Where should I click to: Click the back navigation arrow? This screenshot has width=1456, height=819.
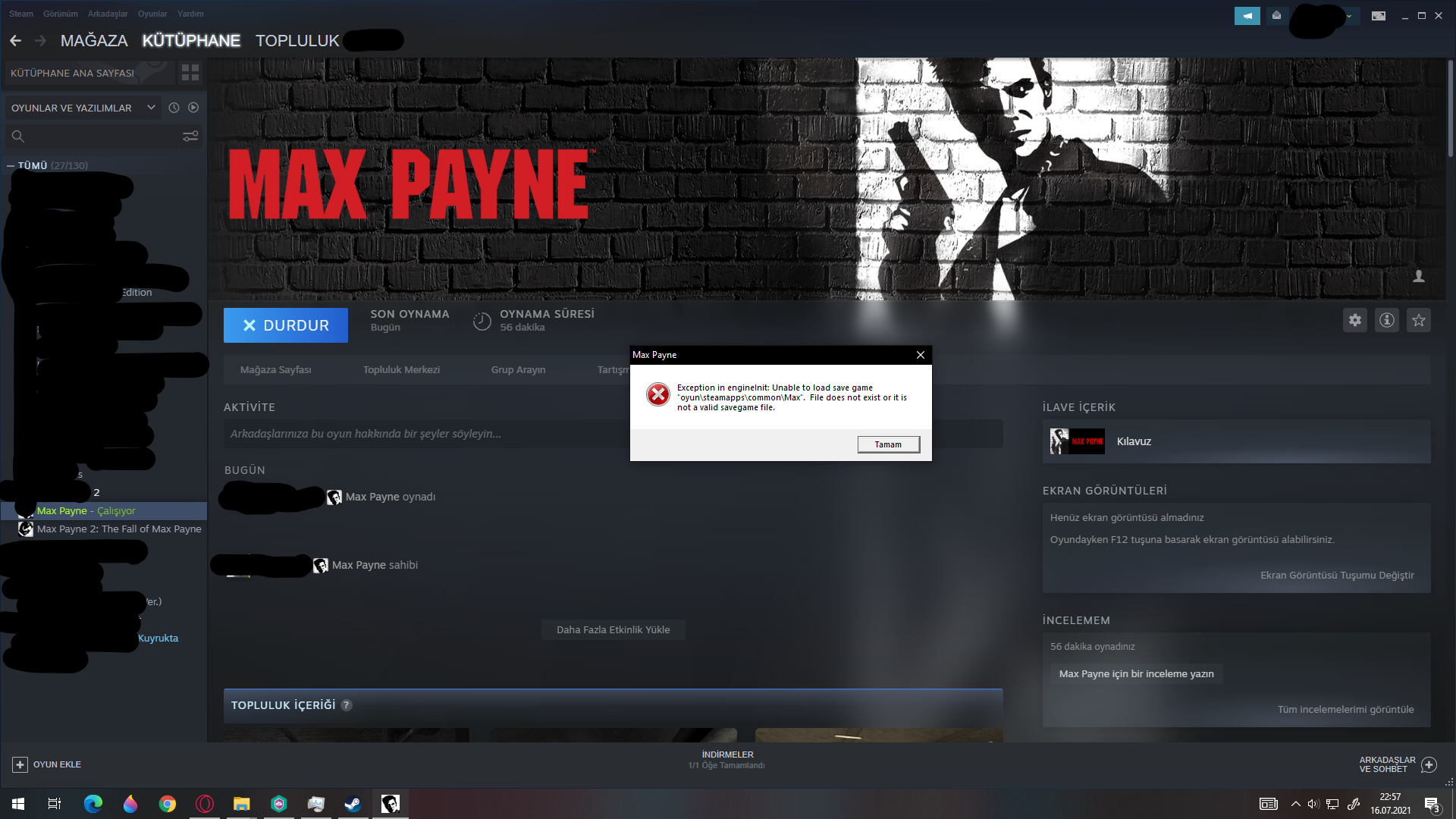pyautogui.click(x=16, y=40)
